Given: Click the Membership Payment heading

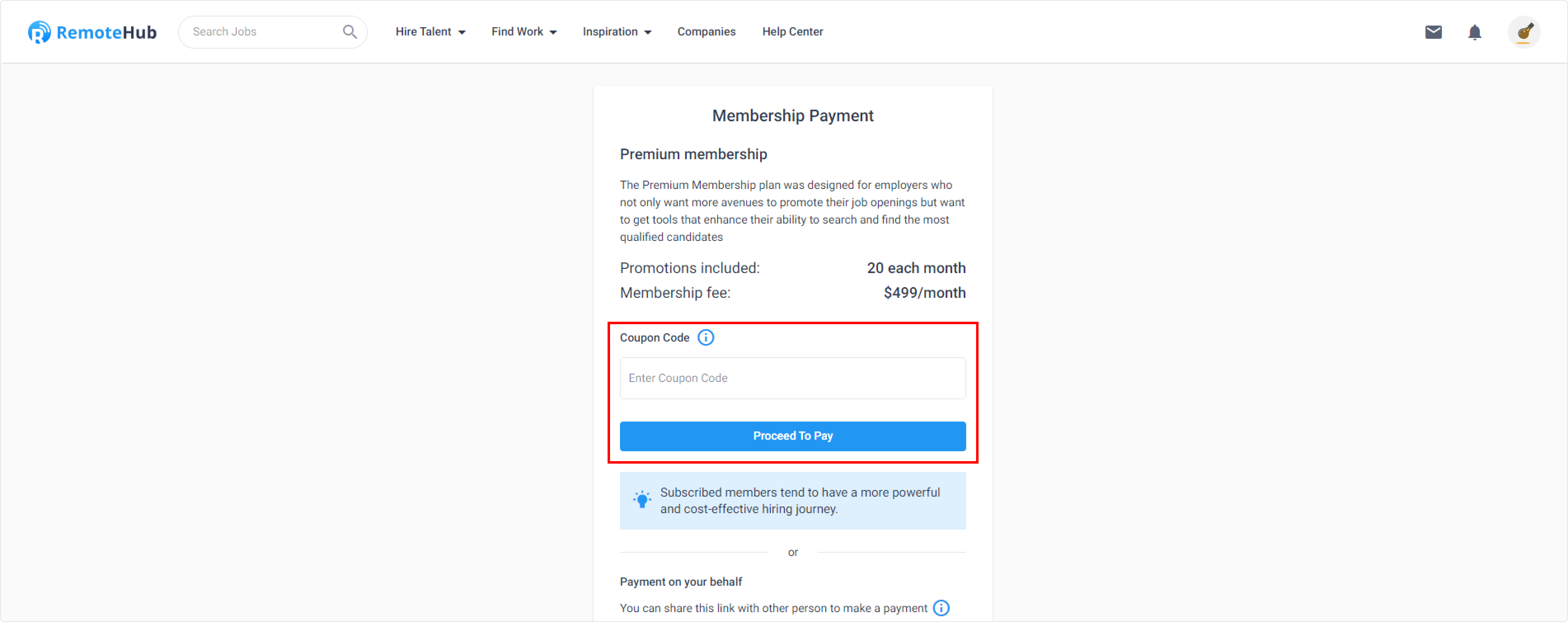Looking at the screenshot, I should (x=793, y=116).
